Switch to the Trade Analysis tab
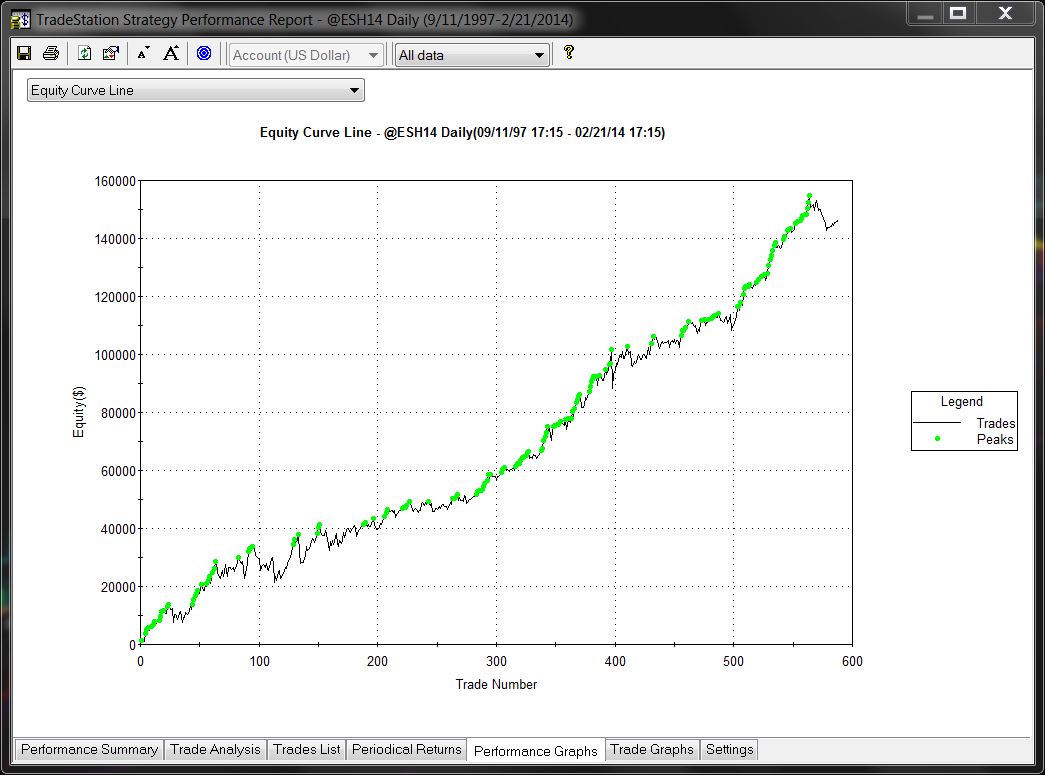The width and height of the screenshot is (1045, 775). point(215,750)
